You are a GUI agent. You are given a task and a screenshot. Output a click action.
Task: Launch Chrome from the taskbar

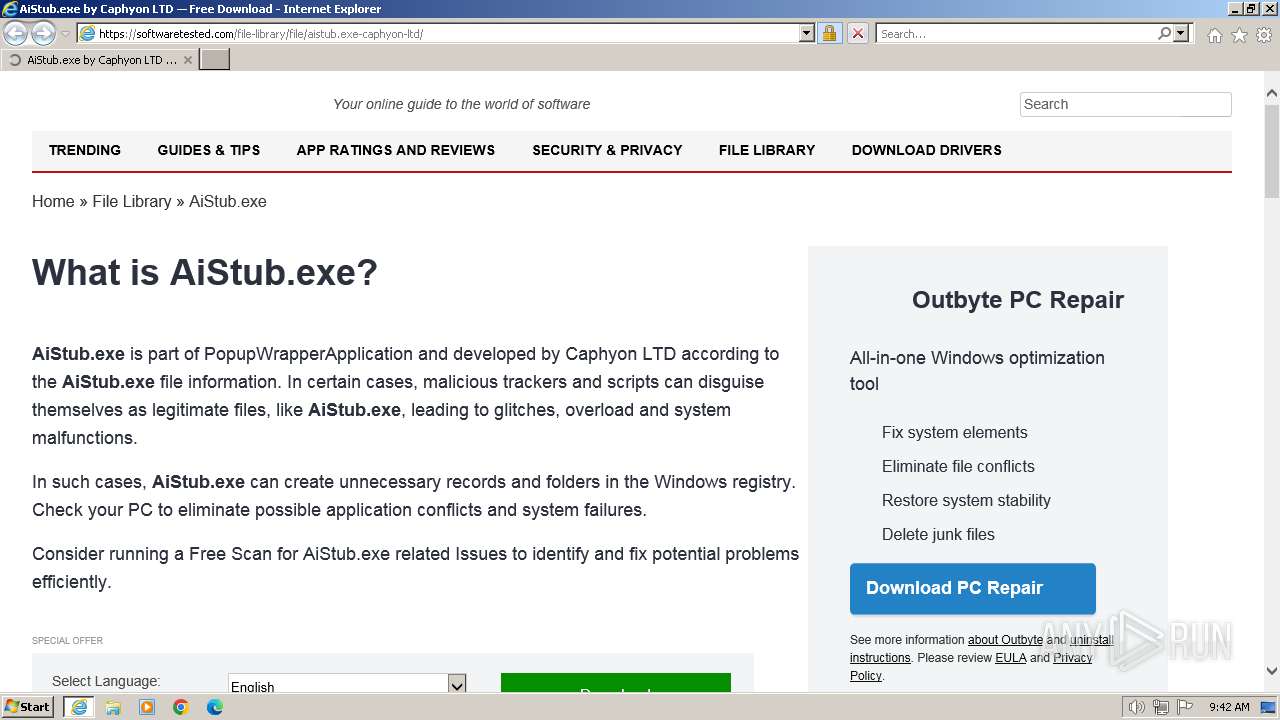tap(181, 707)
